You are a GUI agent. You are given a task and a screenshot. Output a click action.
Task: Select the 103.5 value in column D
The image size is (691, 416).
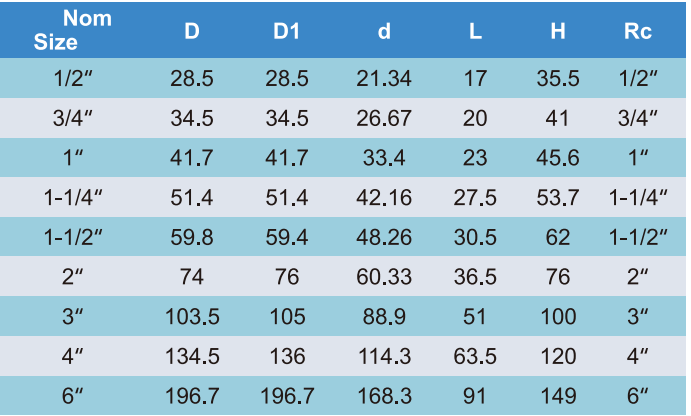pos(192,317)
